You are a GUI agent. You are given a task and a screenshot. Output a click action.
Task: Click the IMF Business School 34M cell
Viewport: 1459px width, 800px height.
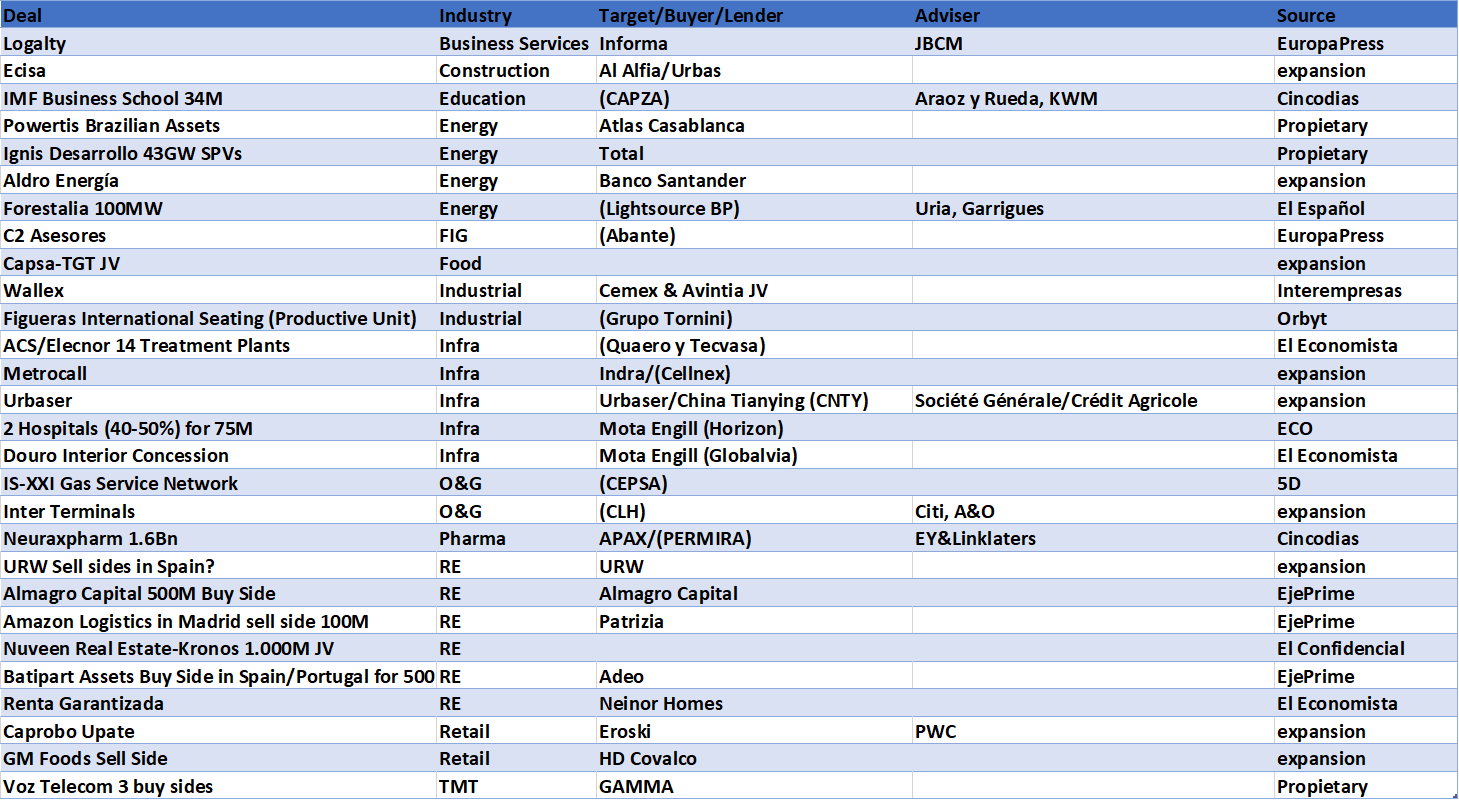pyautogui.click(x=218, y=98)
